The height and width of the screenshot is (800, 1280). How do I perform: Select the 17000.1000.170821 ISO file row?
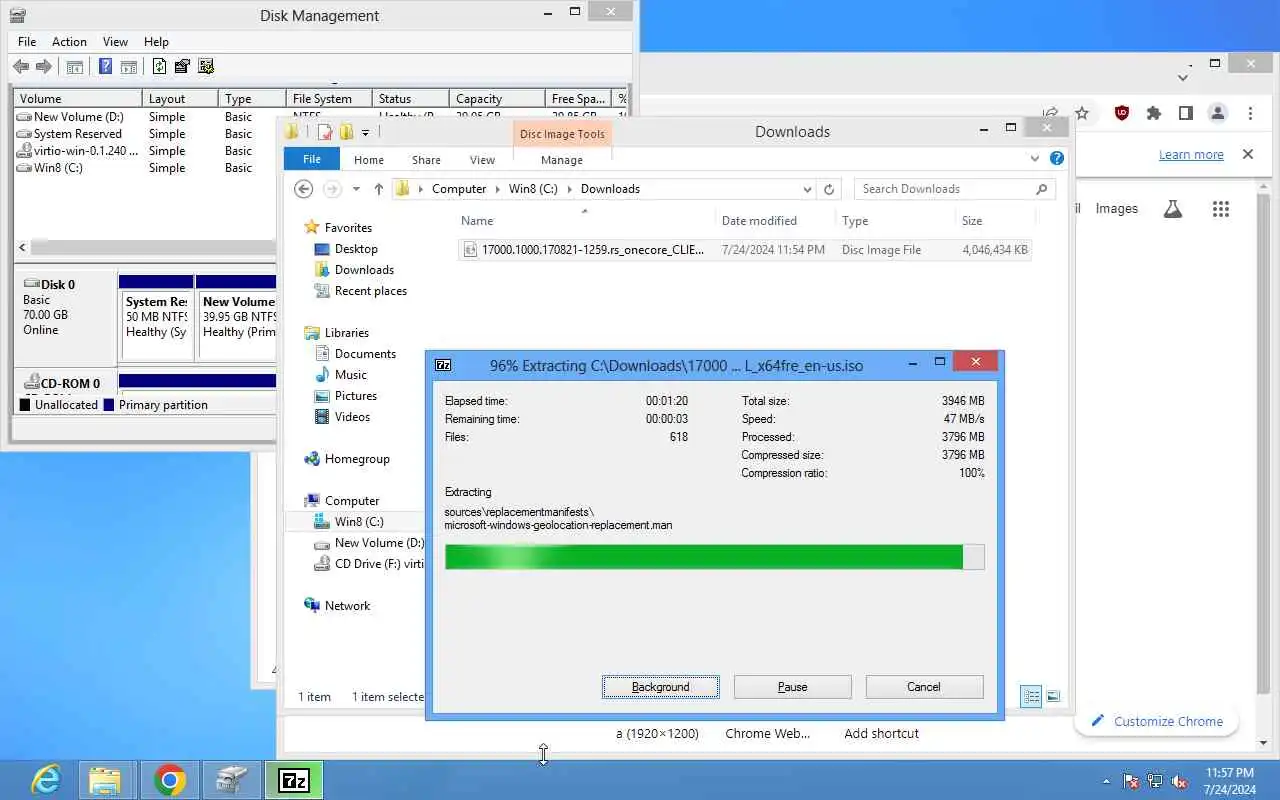[745, 250]
